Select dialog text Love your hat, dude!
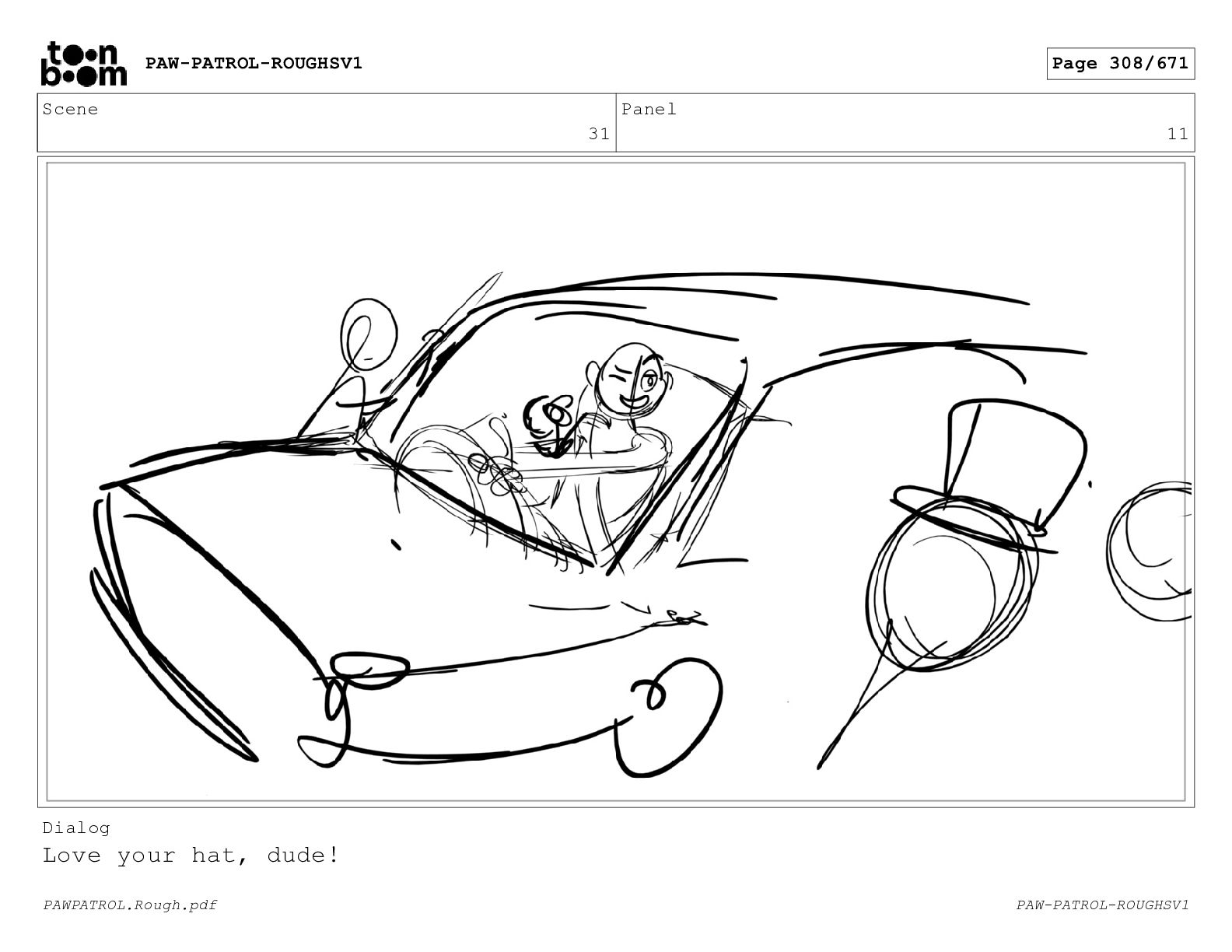1232x952 pixels. pos(191,856)
